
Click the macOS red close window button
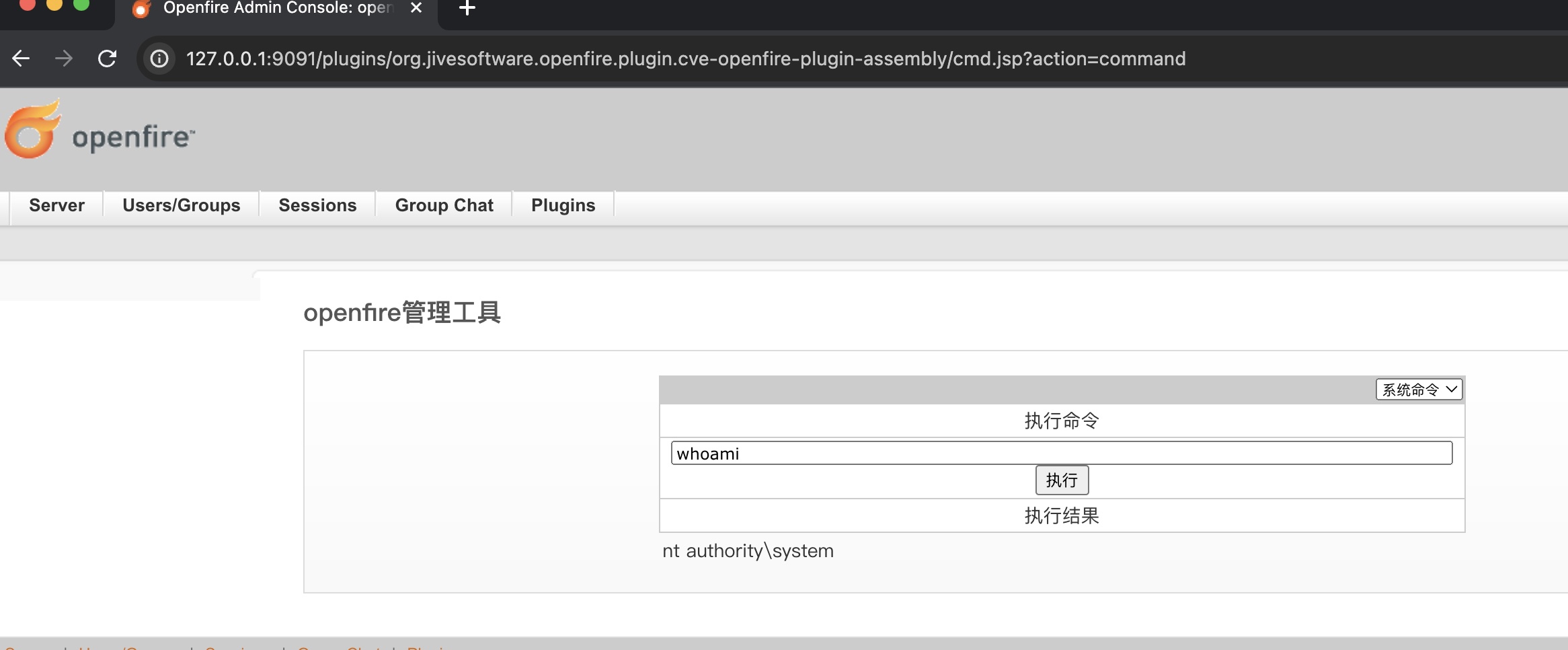coord(28,4)
